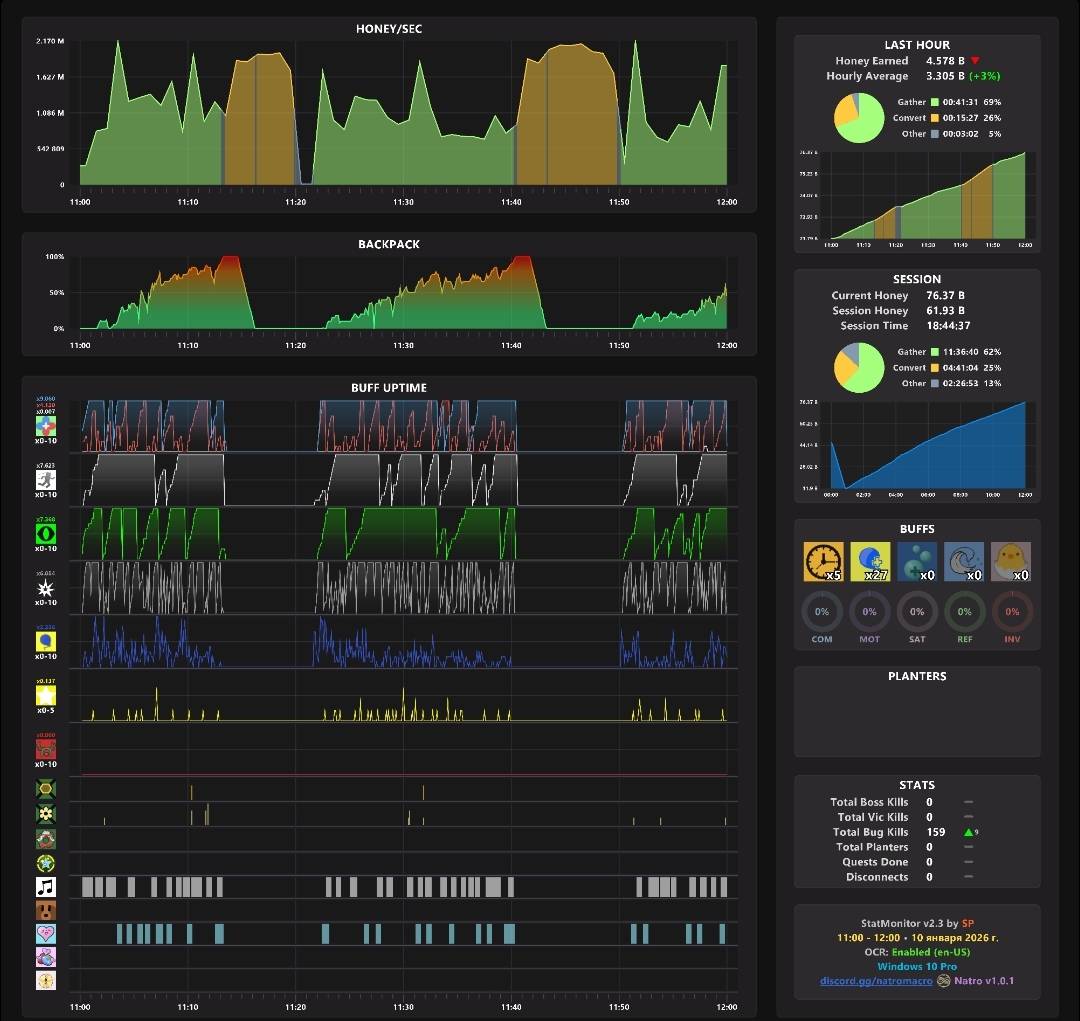Click the blue balloon buff row icon
Screen dimensions: 1080x1021
[x=45, y=641]
